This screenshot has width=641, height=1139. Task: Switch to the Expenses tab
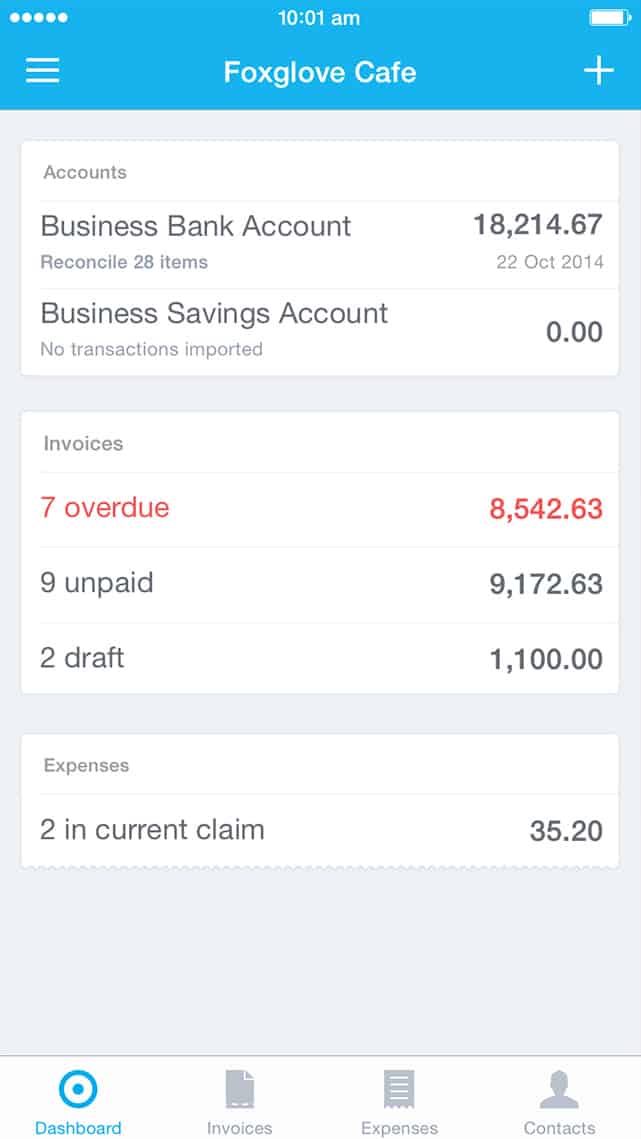pyautogui.click(x=399, y=1100)
